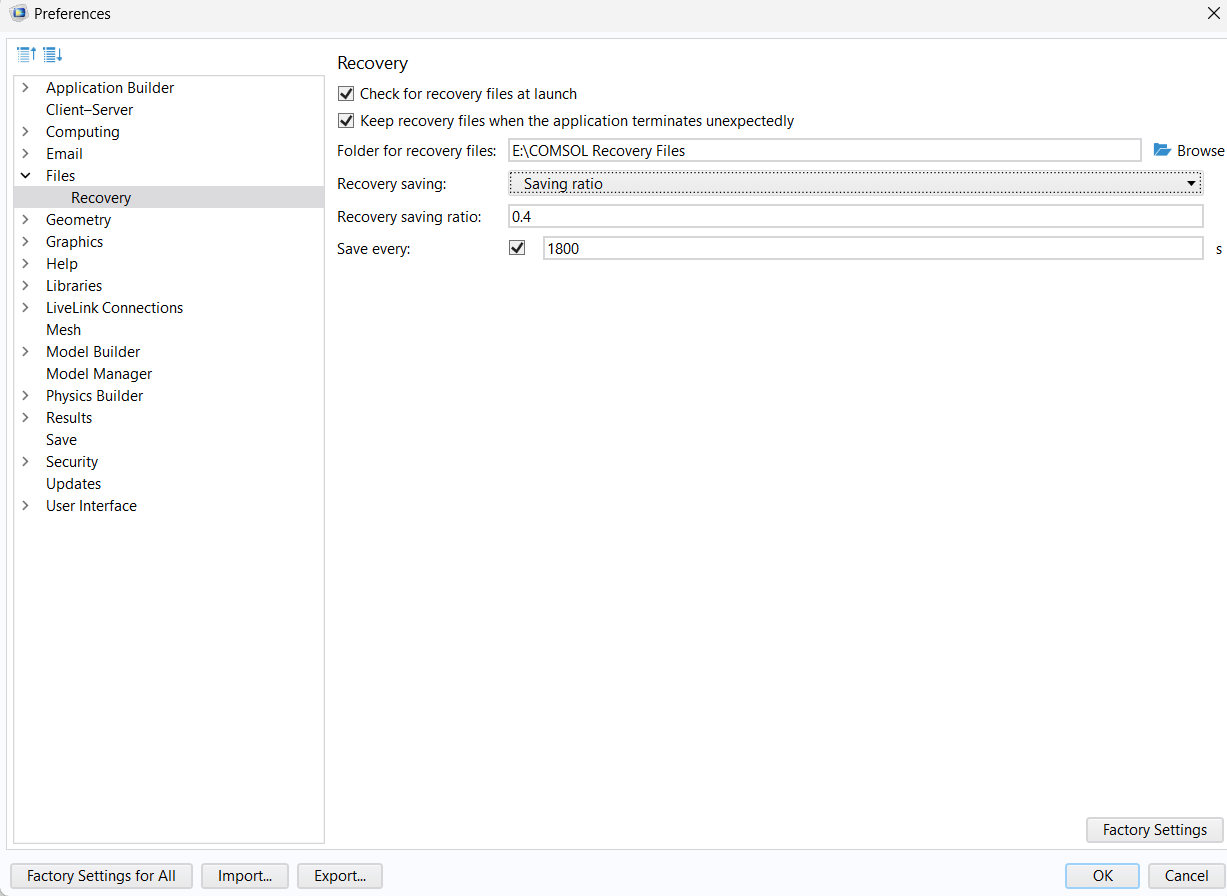Expand the Graphics tree node
1227x896 pixels.
tap(25, 242)
